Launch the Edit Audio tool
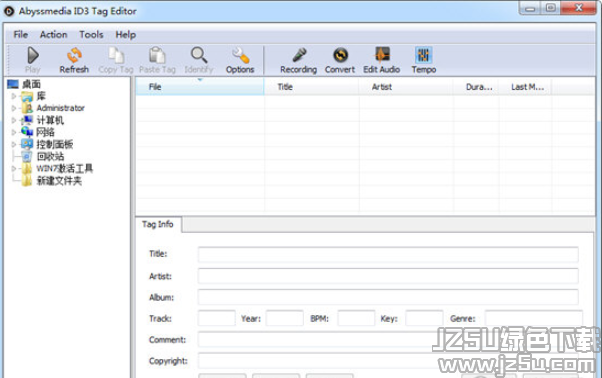 coord(382,56)
